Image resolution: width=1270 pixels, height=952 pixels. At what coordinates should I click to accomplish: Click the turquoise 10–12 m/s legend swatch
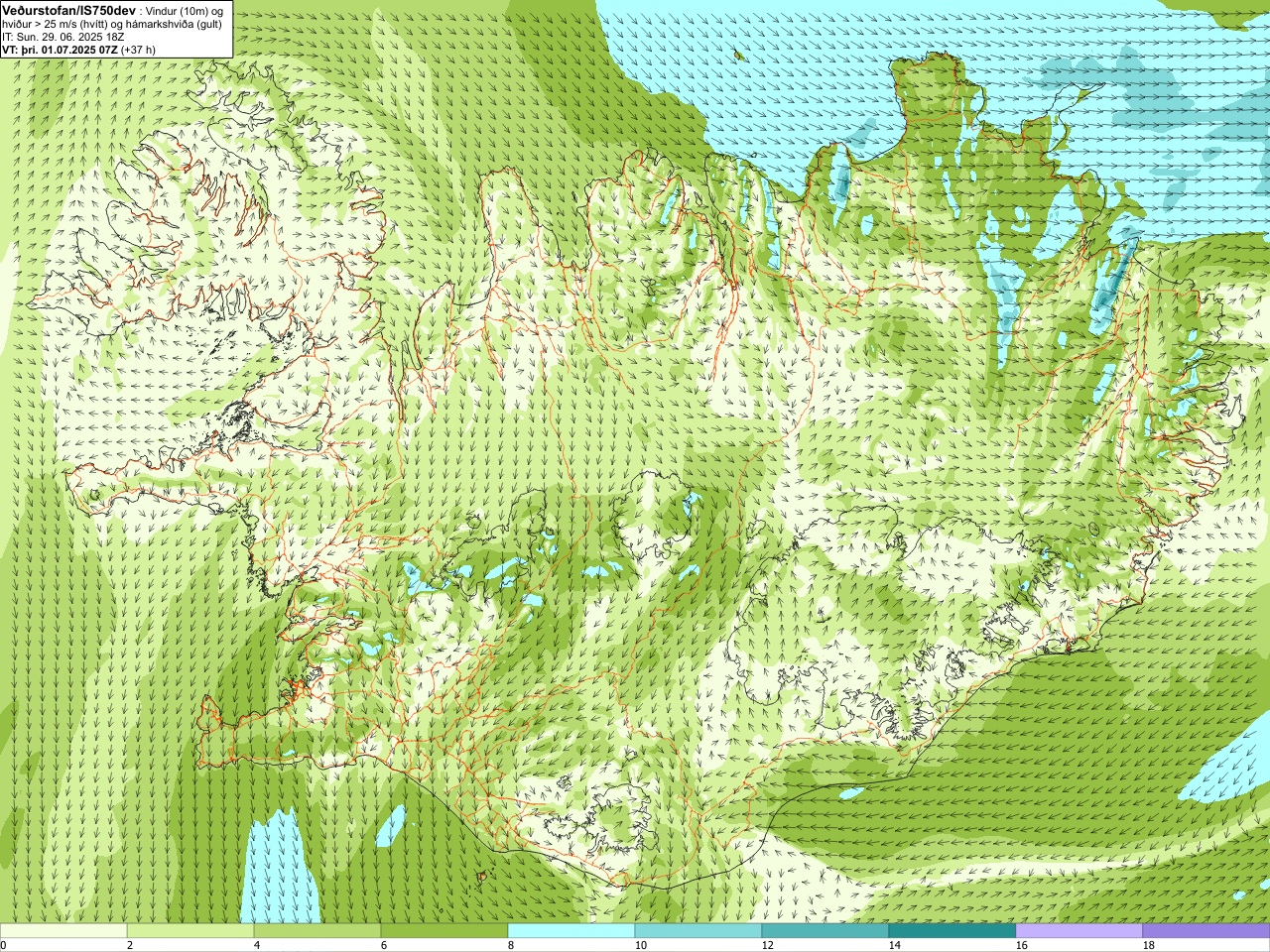[x=698, y=931]
